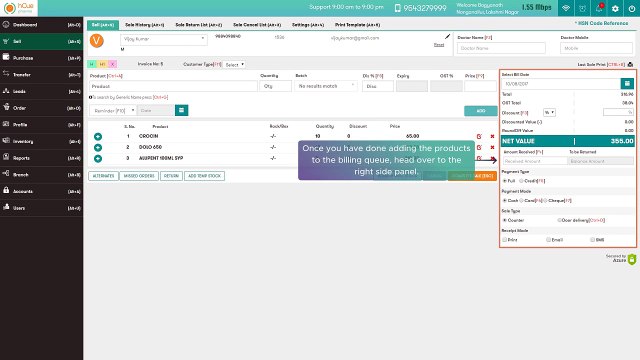Go to Leads section icon
Screen dimensions: 640x360
pos(6,91)
